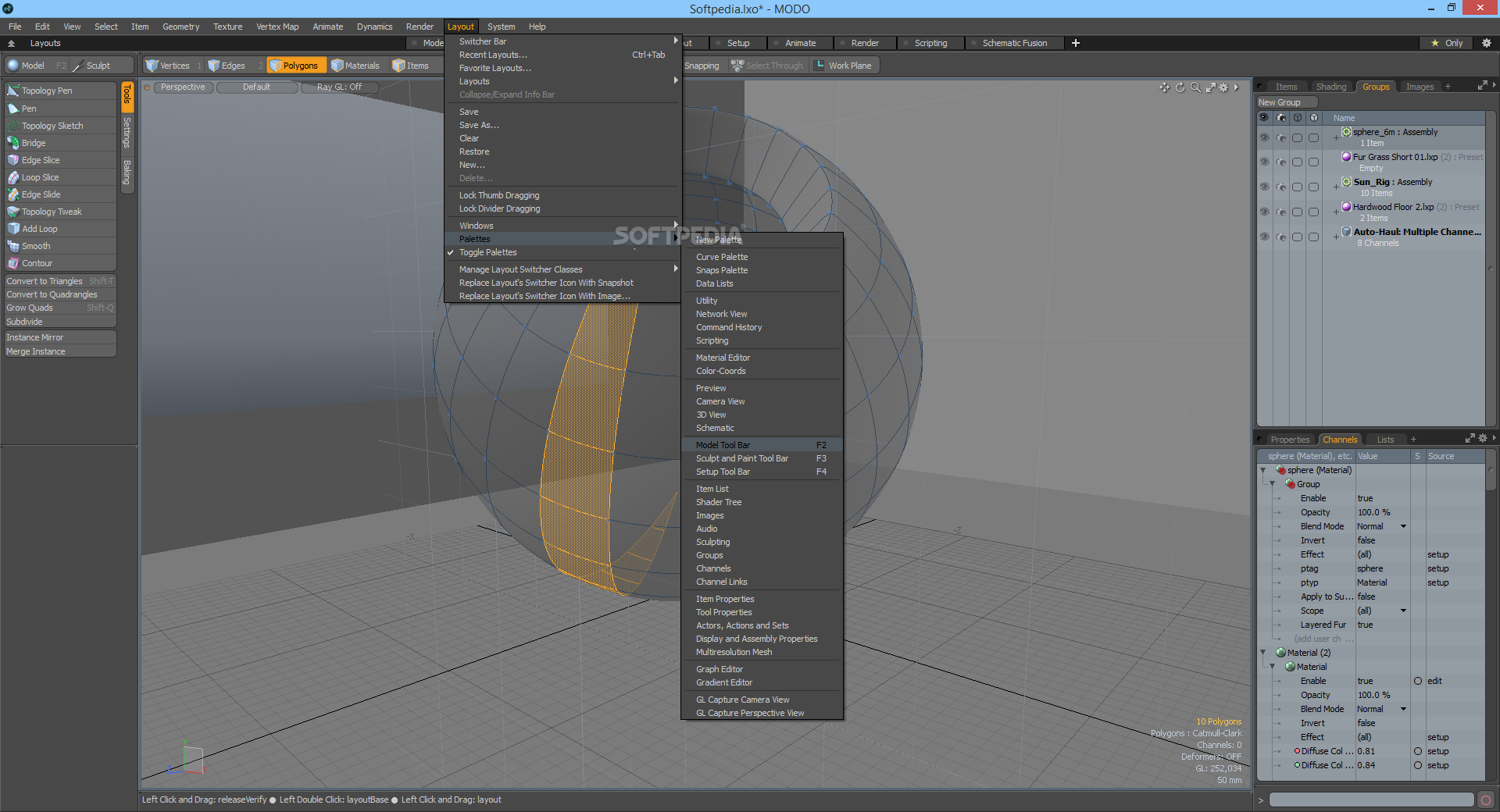Collapse the Material (2) channel tree
Image resolution: width=1500 pixels, height=812 pixels.
(1262, 653)
